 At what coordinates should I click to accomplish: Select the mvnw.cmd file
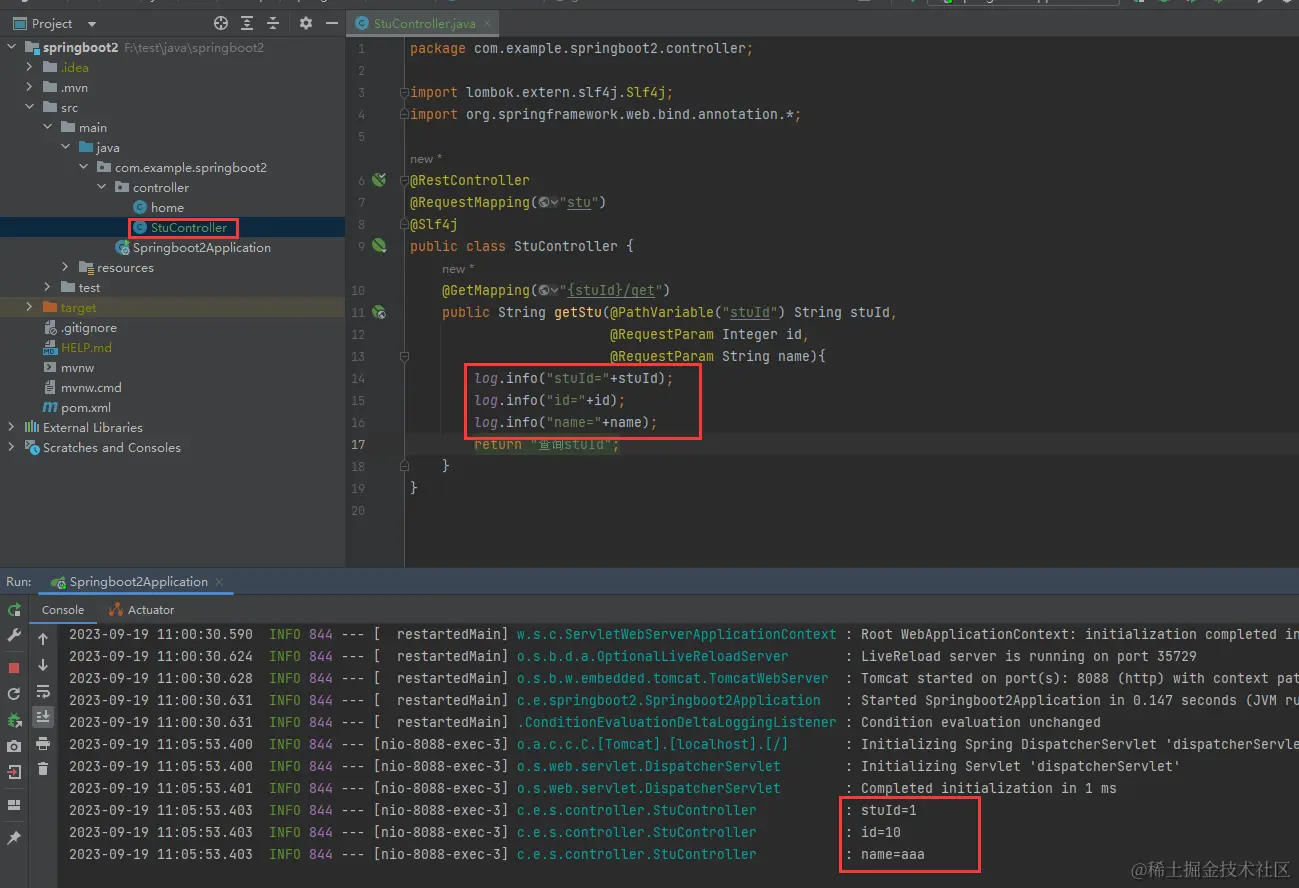[x=82, y=387]
